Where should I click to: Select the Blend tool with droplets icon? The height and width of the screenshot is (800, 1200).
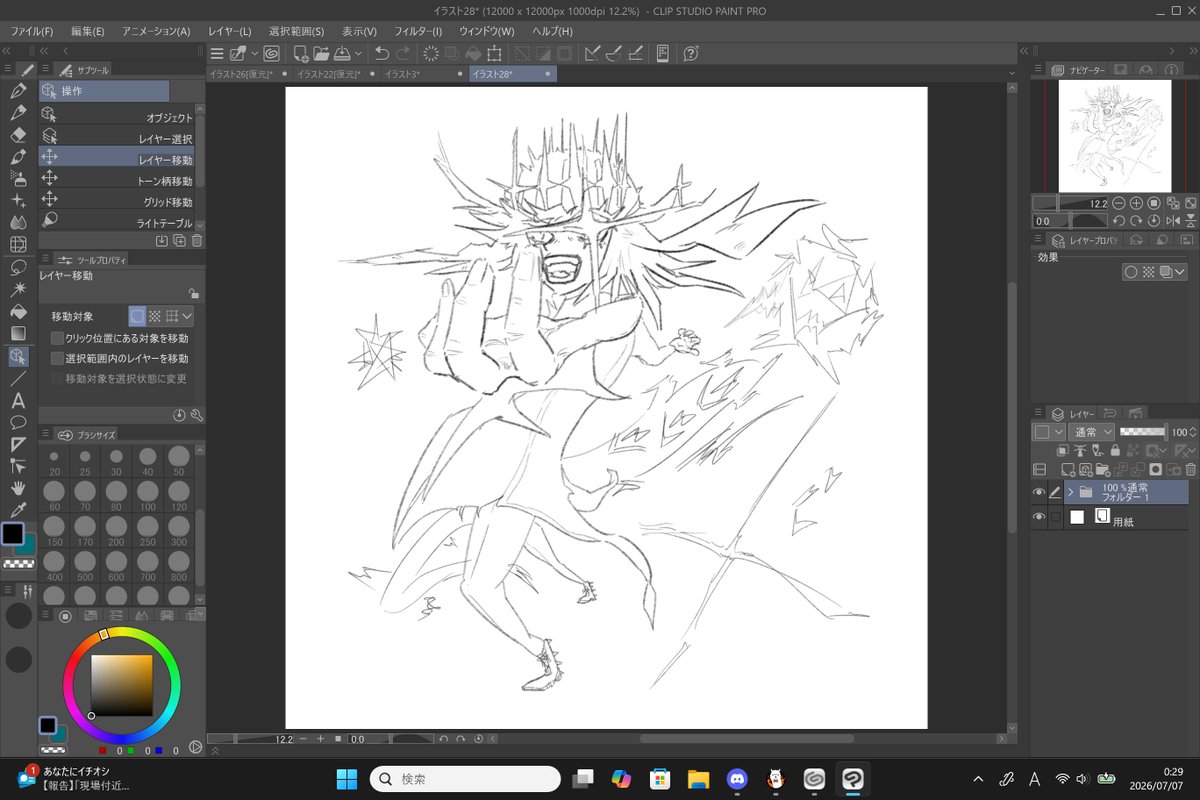tap(18, 222)
